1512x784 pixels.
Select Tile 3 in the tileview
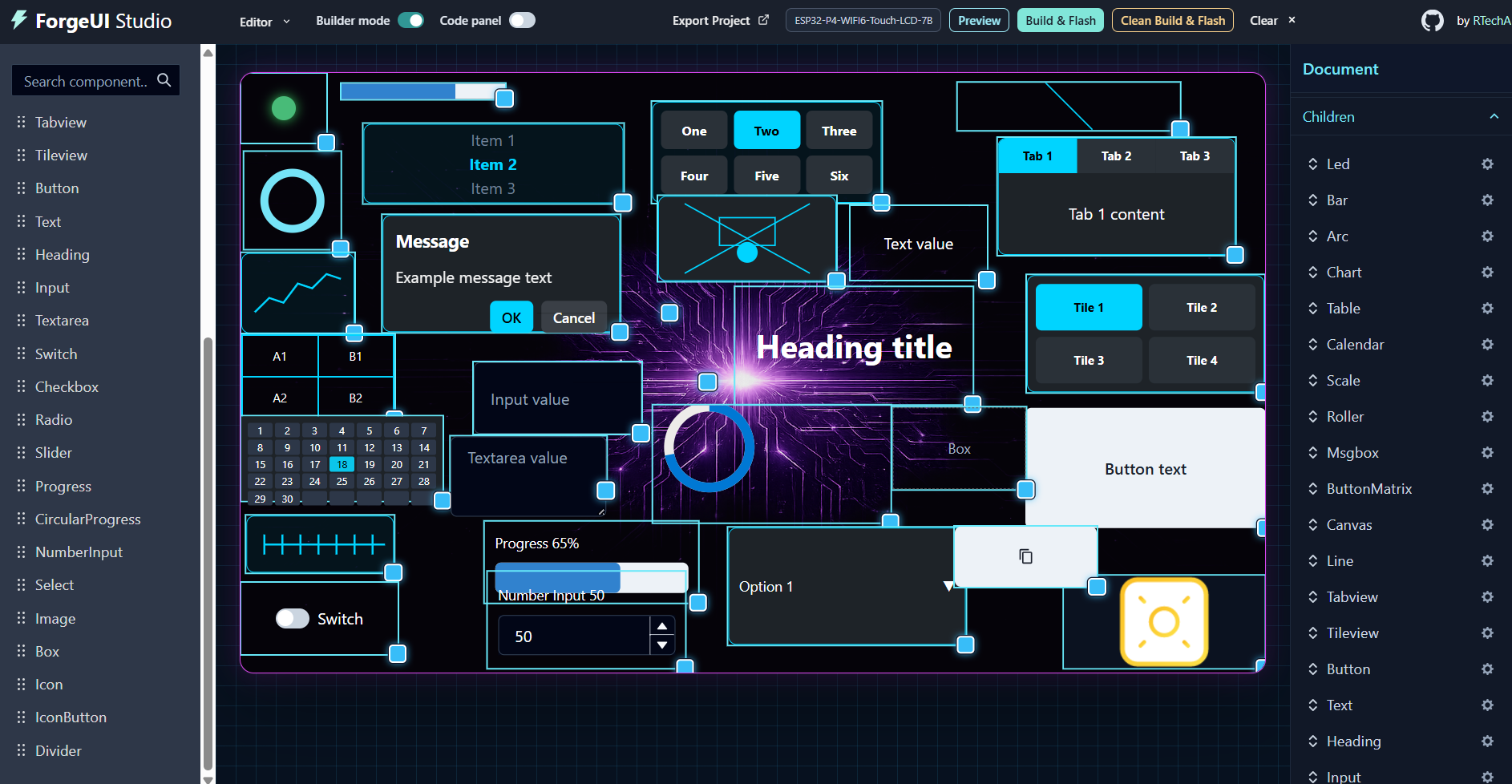click(x=1089, y=360)
